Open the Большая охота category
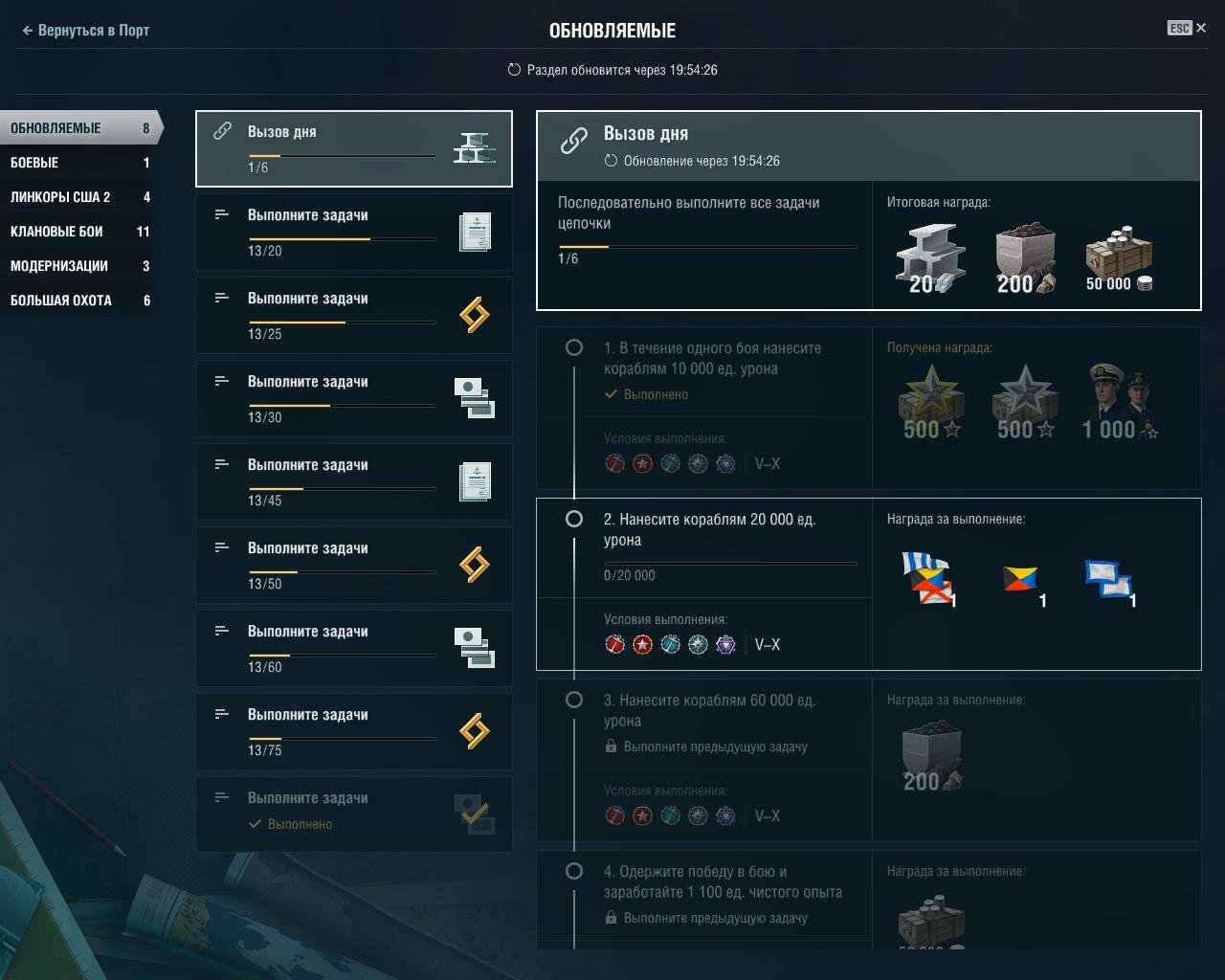This screenshot has width=1225, height=980. coord(78,301)
